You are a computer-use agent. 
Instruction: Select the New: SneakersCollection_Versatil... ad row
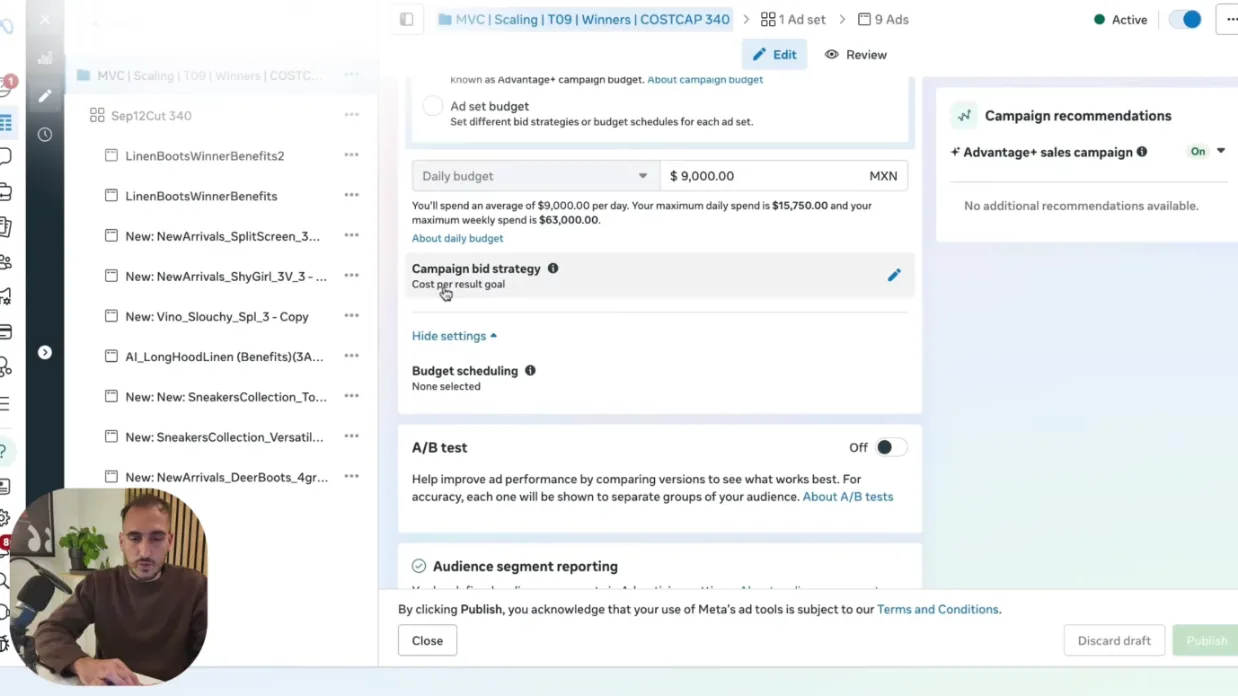(x=222, y=437)
